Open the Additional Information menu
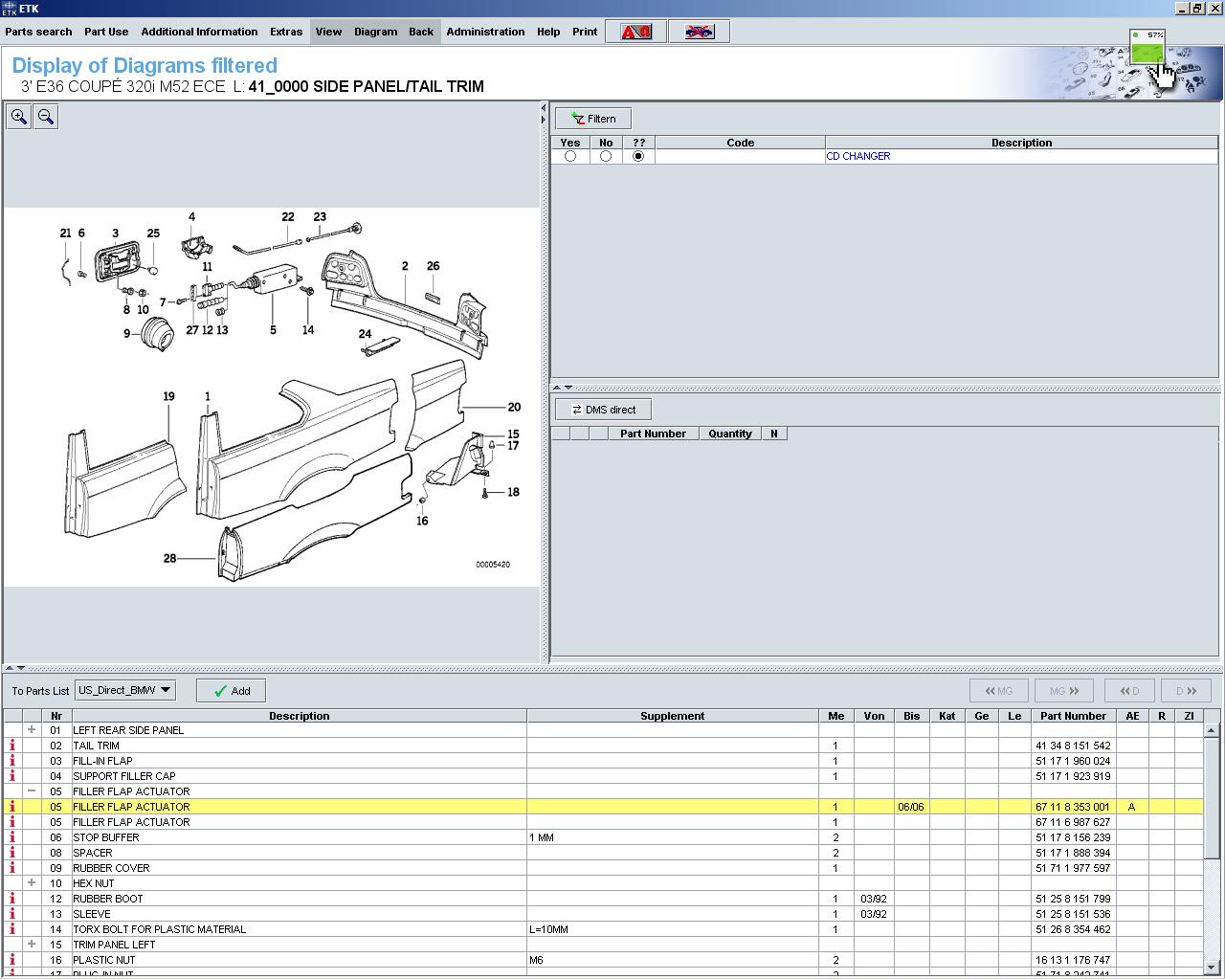1225x980 pixels. pos(199,32)
